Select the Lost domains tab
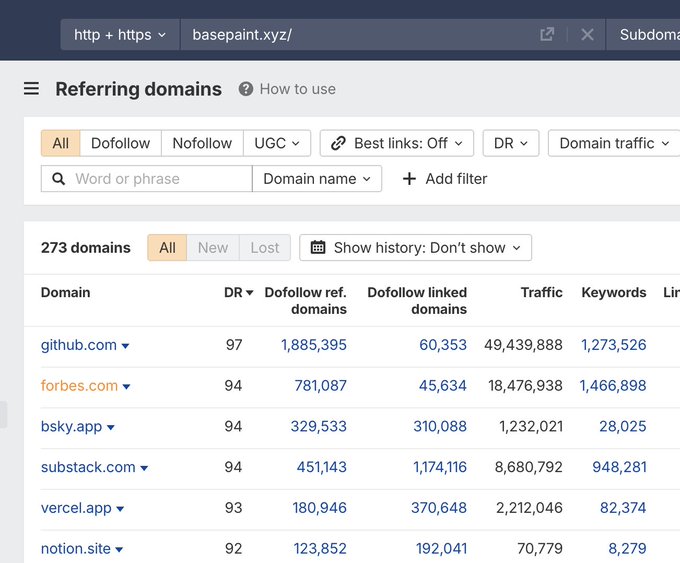680x563 pixels. click(x=265, y=248)
